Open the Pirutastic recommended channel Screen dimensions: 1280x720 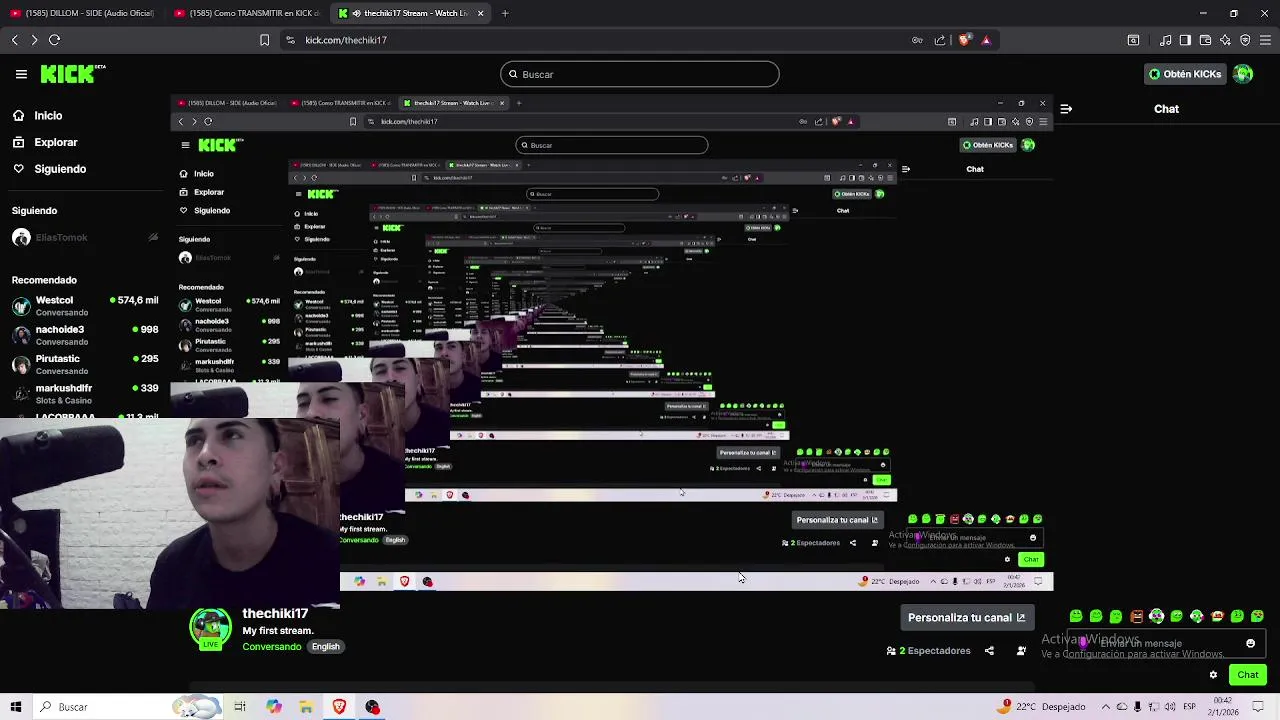click(85, 364)
